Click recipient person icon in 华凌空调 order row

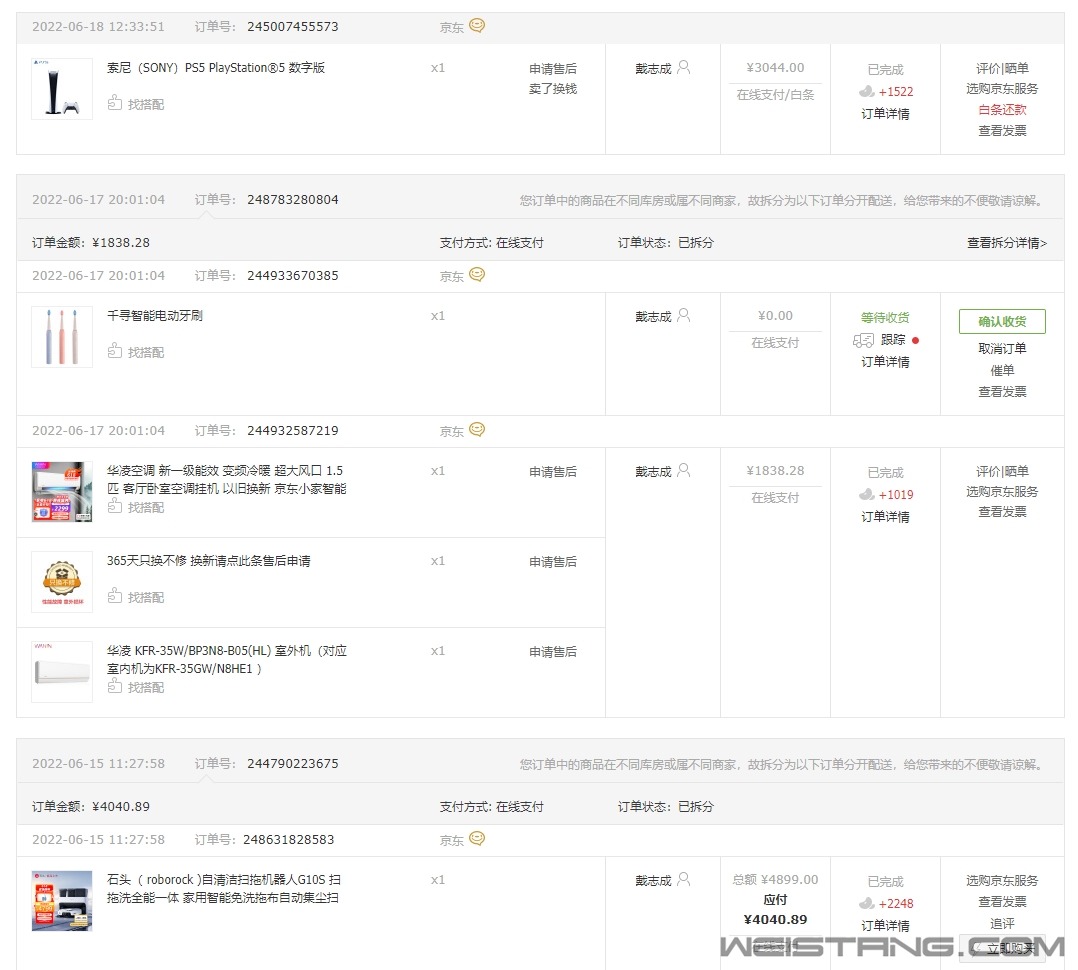[683, 470]
